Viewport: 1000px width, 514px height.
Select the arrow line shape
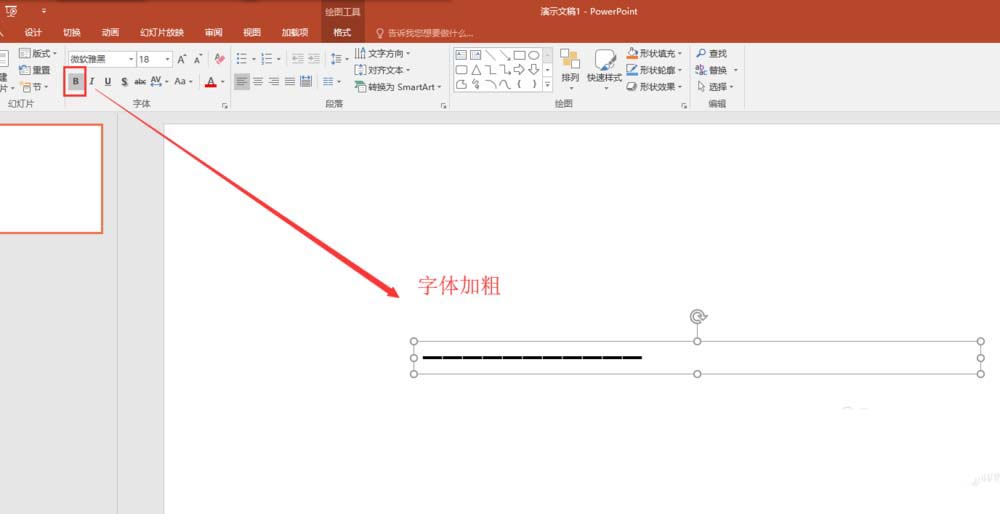point(504,55)
